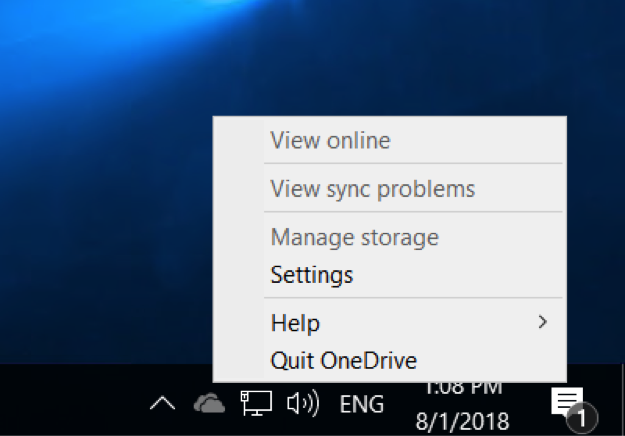The height and width of the screenshot is (436, 625).
Task: Open the ENG input language selector
Action: point(362,404)
